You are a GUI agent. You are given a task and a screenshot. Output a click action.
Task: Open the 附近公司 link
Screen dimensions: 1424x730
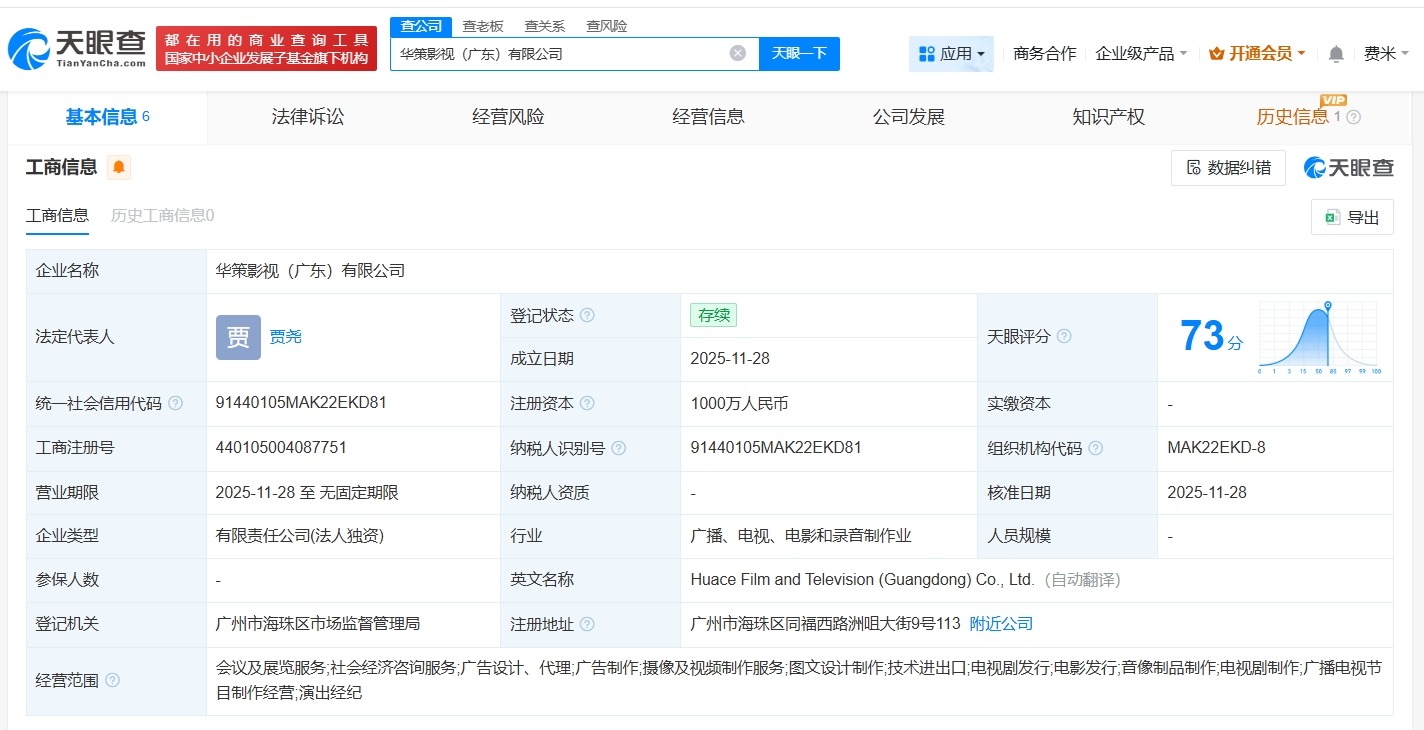pos(1002,623)
